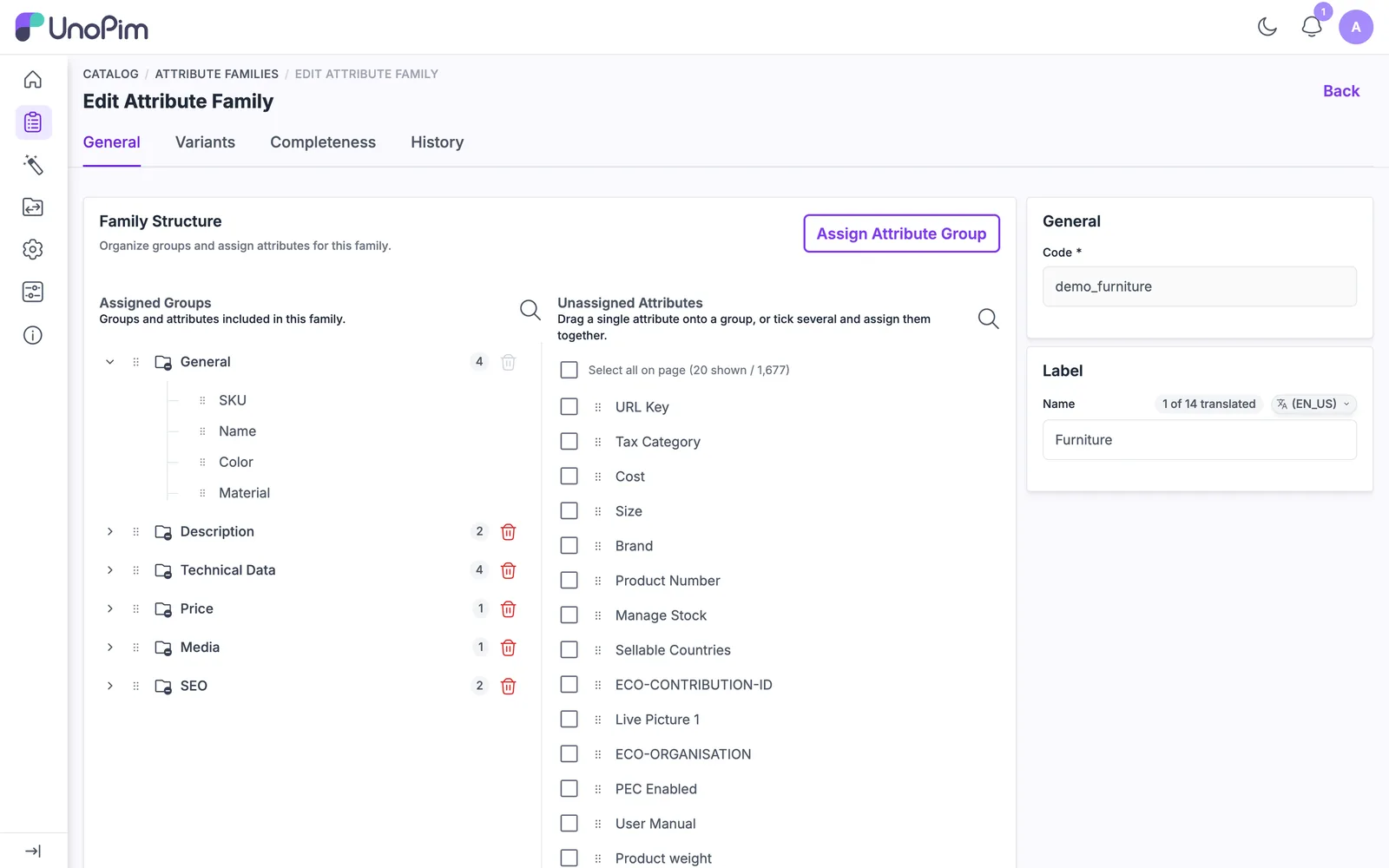Go to Catalog breadcrumb

coord(111,74)
